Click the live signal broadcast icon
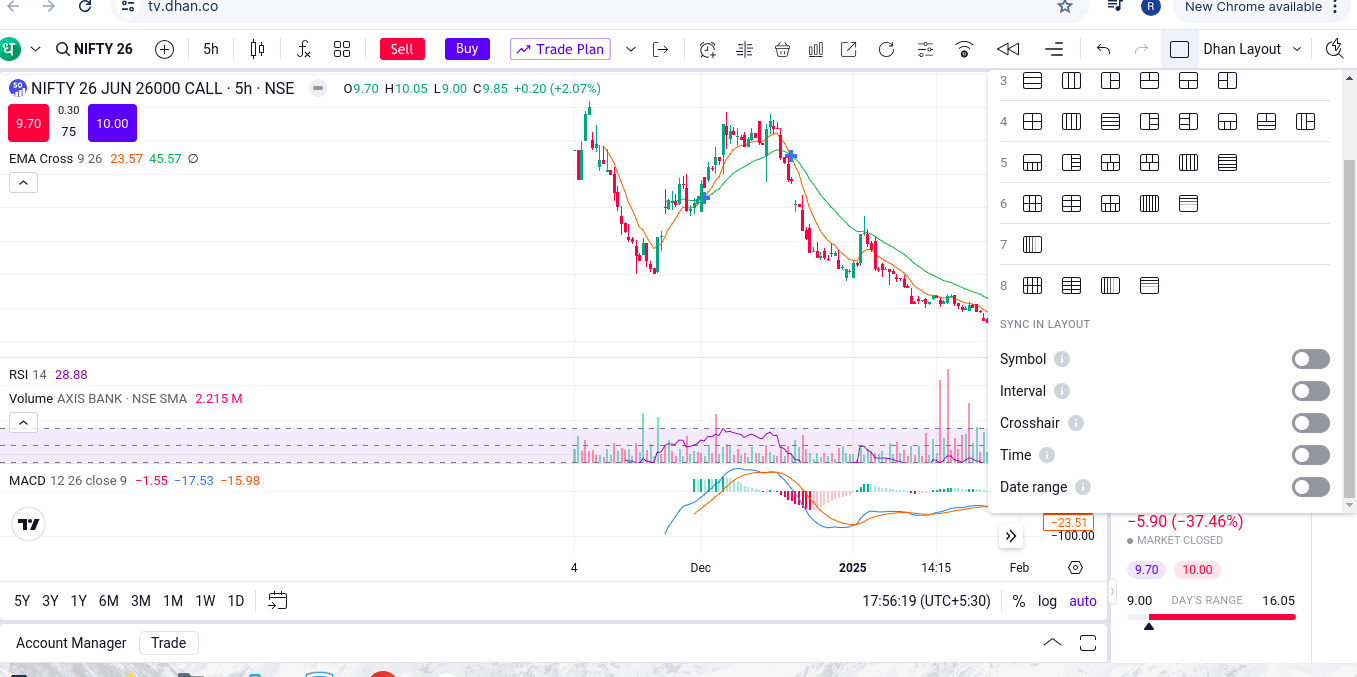Screen dimensions: 1357x677 [x=965, y=49]
